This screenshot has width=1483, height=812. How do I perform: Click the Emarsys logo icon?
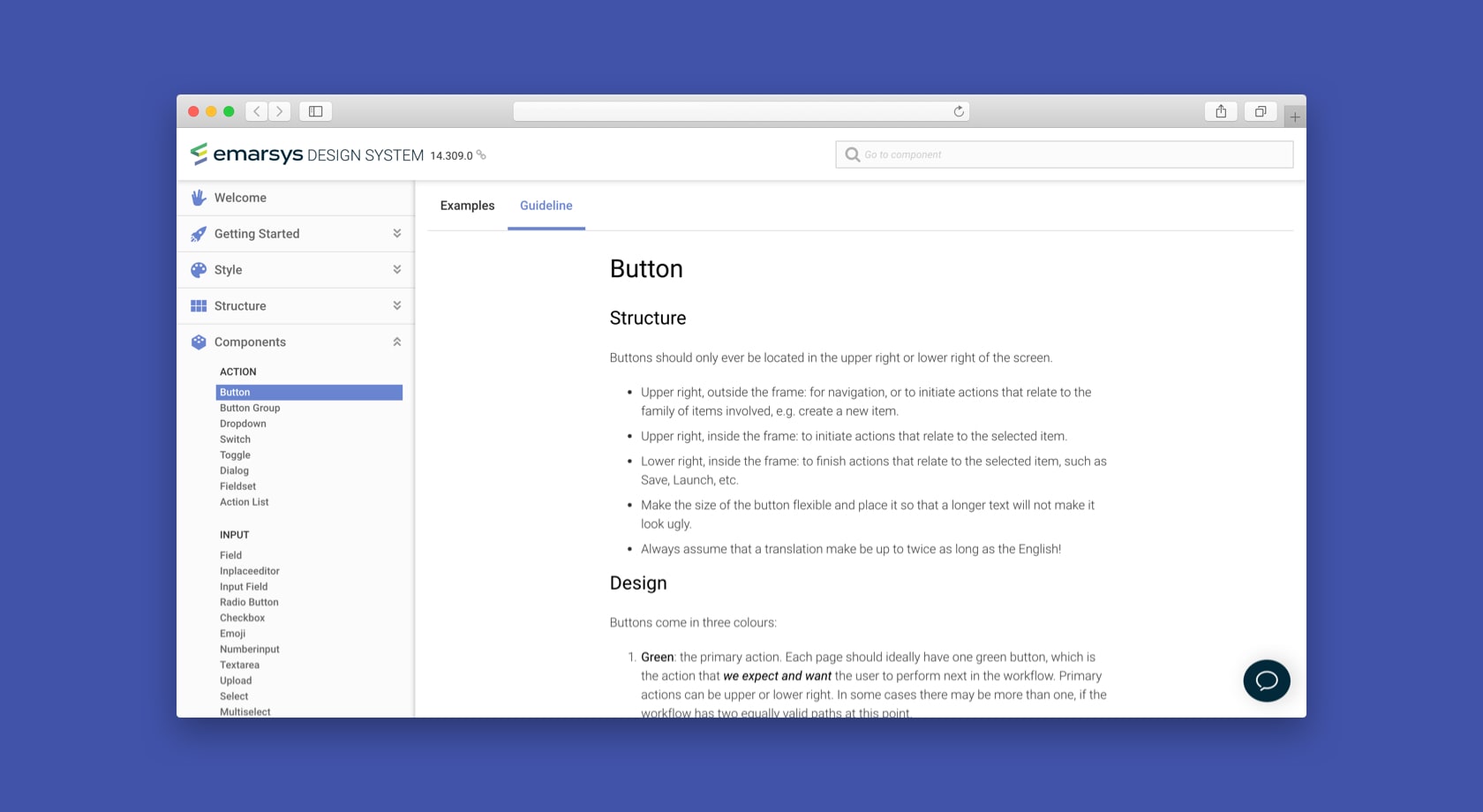coord(199,154)
